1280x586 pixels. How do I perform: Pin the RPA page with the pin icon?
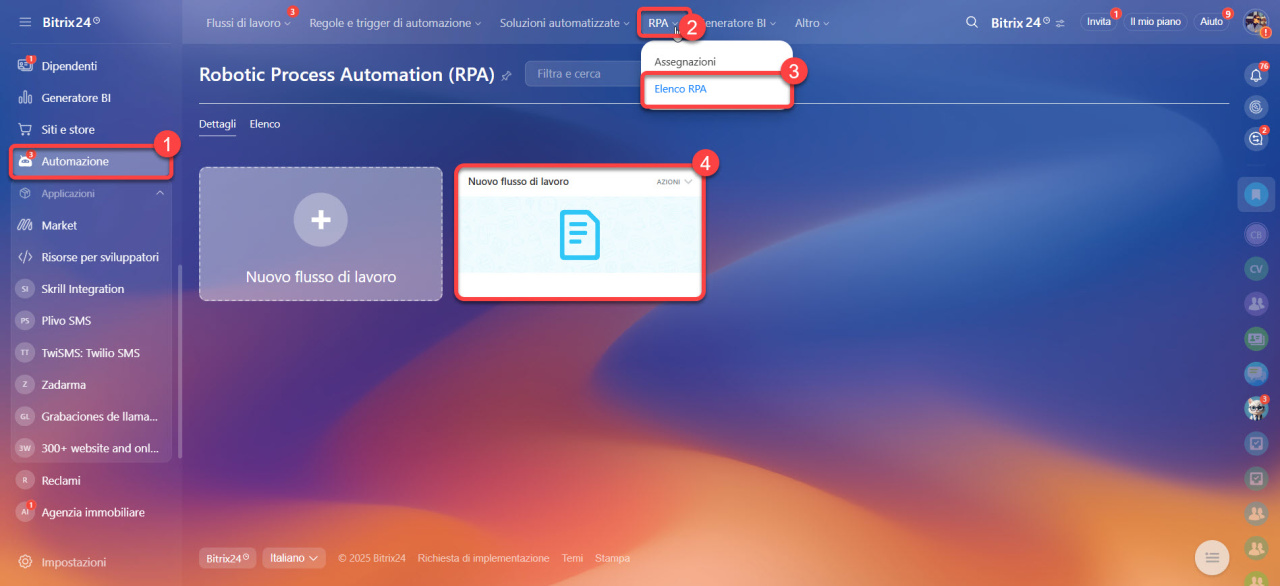click(x=507, y=75)
